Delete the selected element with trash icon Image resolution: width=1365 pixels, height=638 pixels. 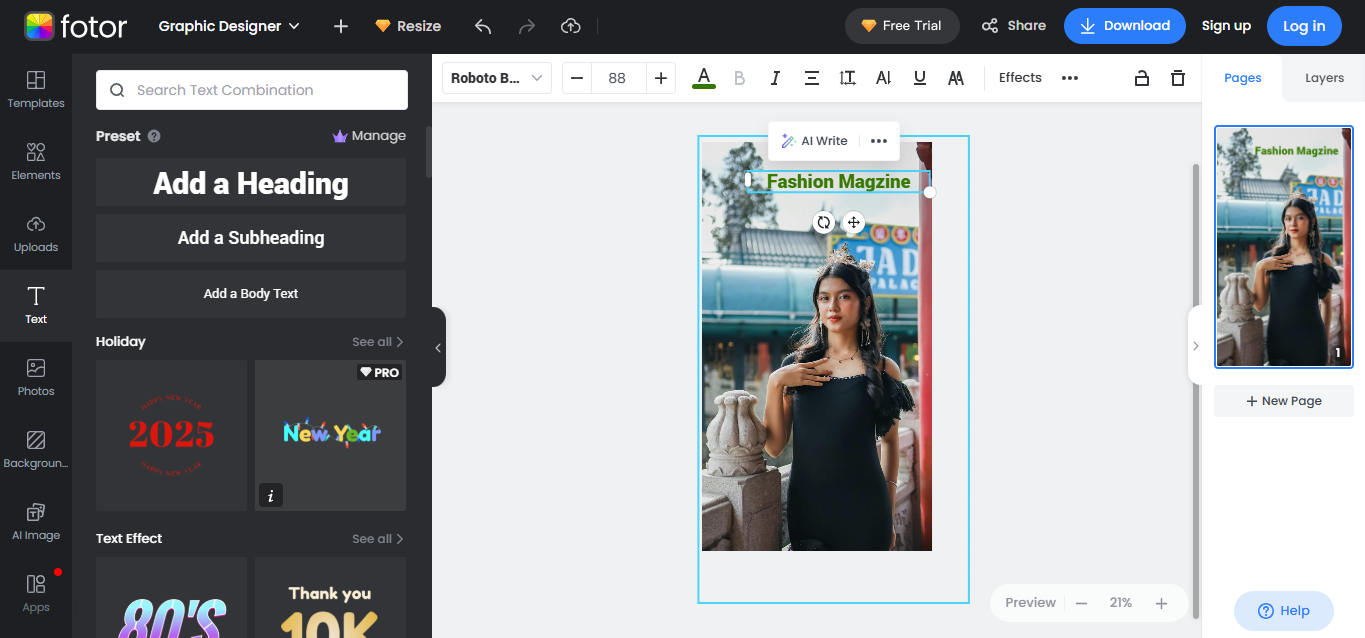coord(1178,78)
